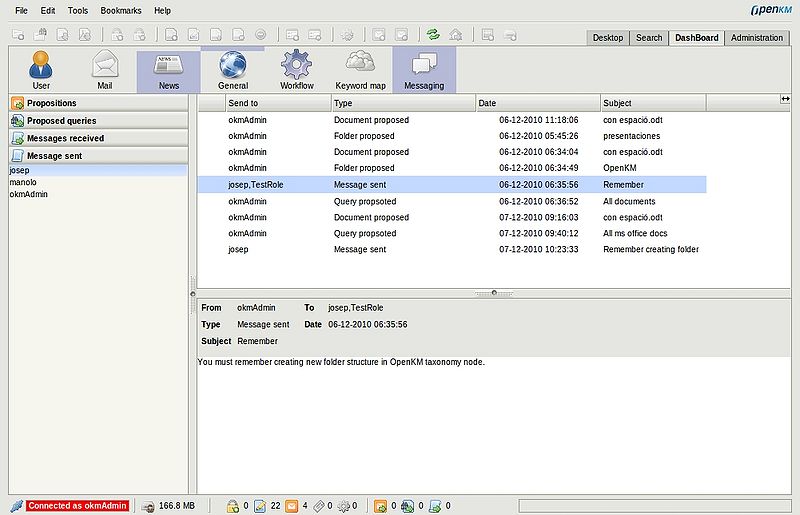Click the repository size disk icon
This screenshot has width=800, height=515.
click(148, 506)
